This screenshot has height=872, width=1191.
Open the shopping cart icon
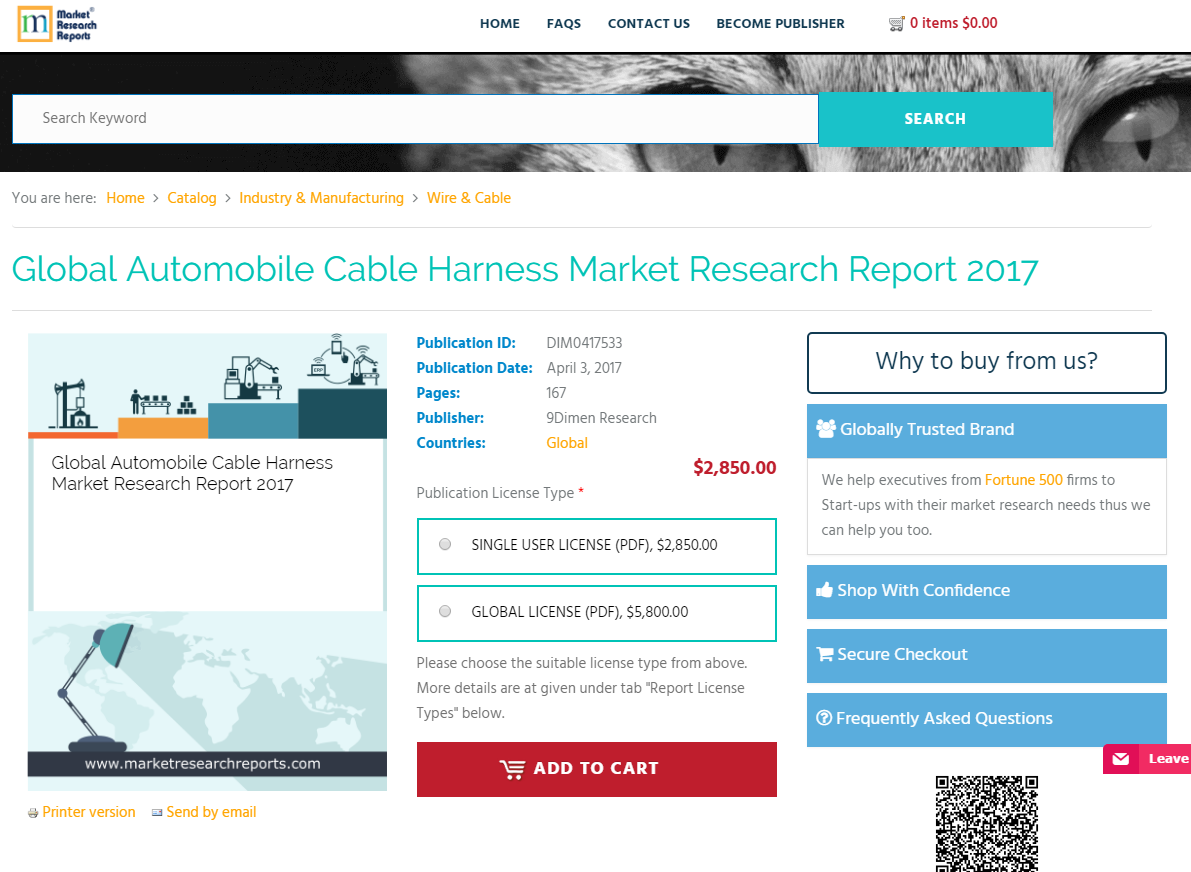896,23
